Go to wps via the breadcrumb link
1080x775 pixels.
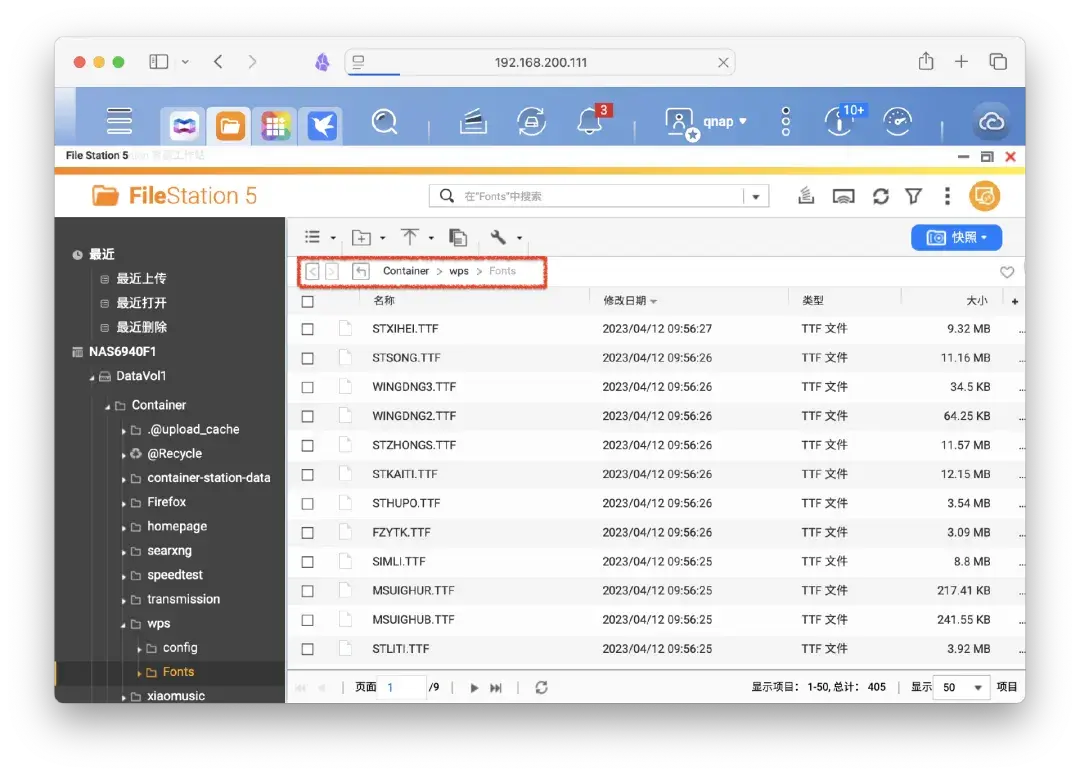pos(458,270)
